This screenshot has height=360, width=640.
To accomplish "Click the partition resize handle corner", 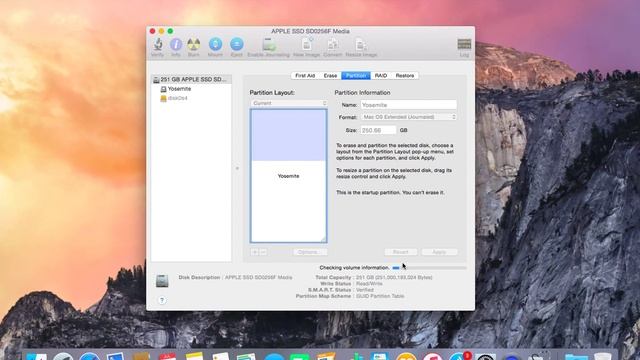I will click(323, 239).
